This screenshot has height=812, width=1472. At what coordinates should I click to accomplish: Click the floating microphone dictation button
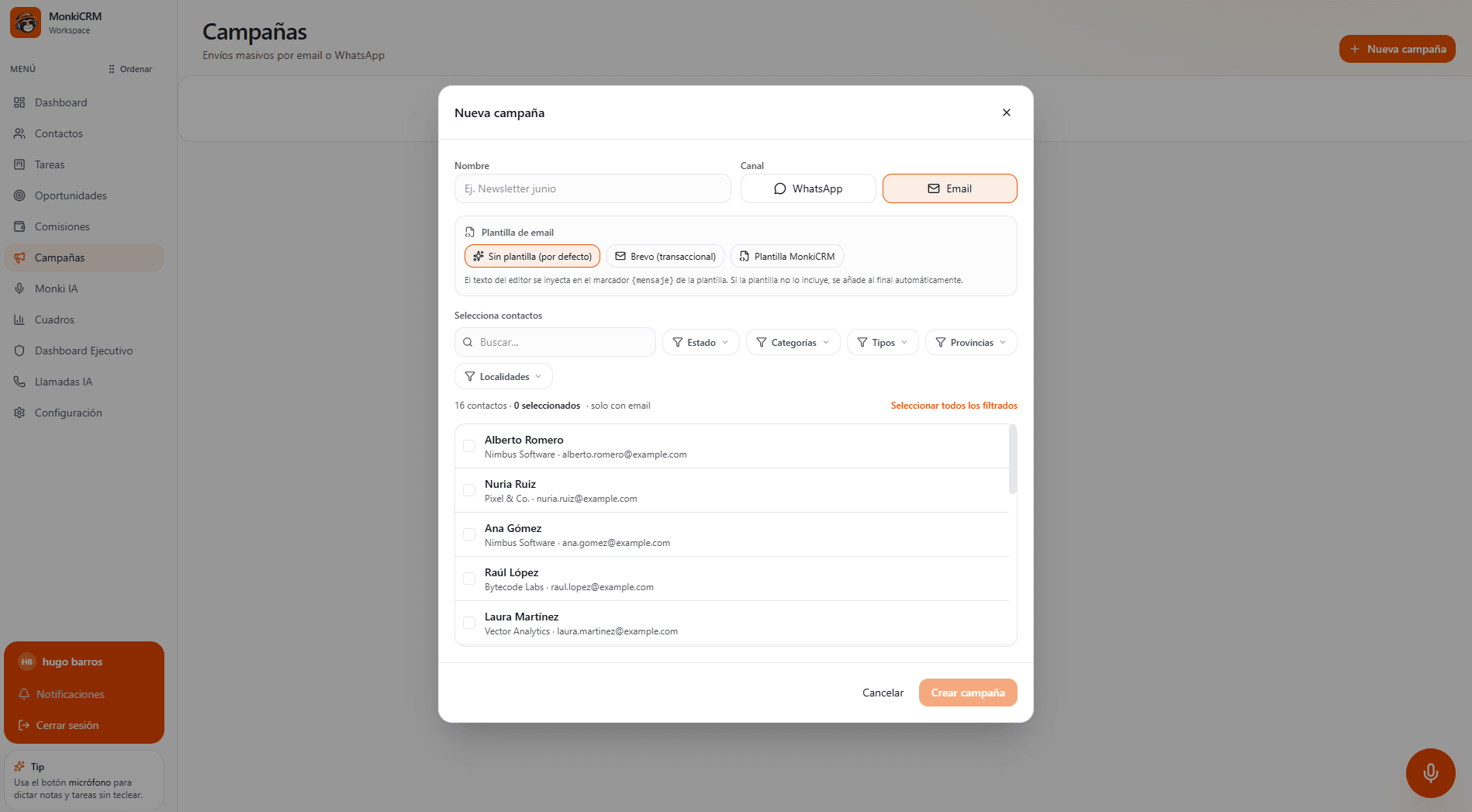(x=1430, y=772)
